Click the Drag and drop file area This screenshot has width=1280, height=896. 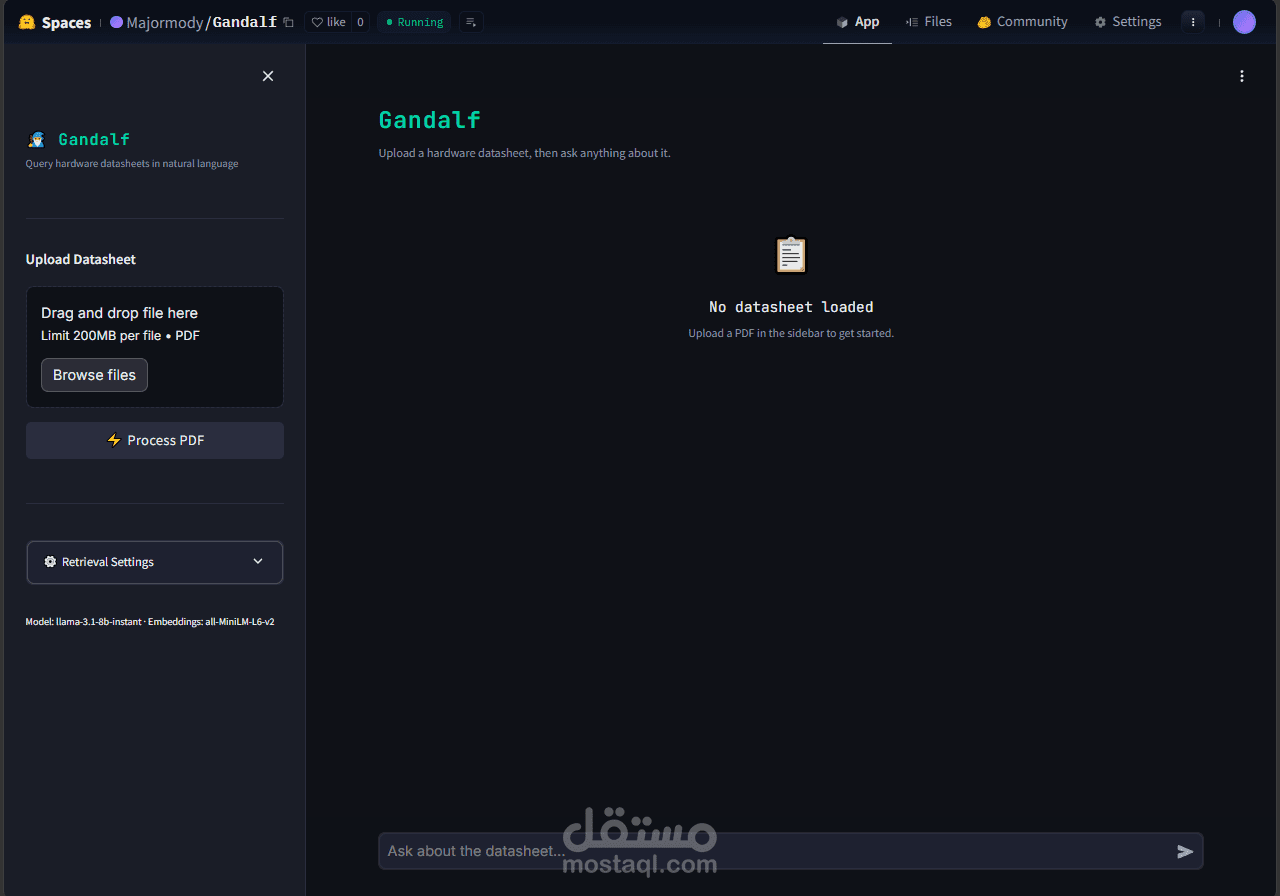(x=155, y=347)
